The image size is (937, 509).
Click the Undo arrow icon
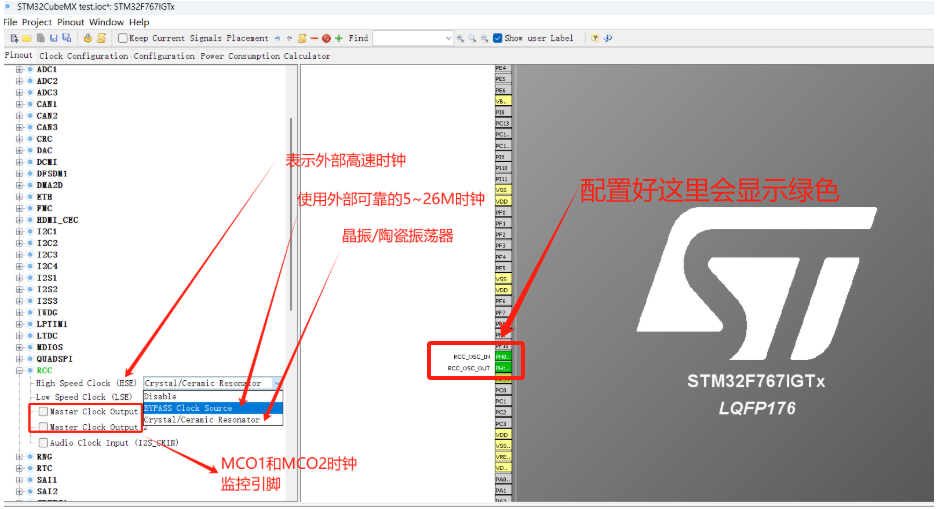click(278, 38)
